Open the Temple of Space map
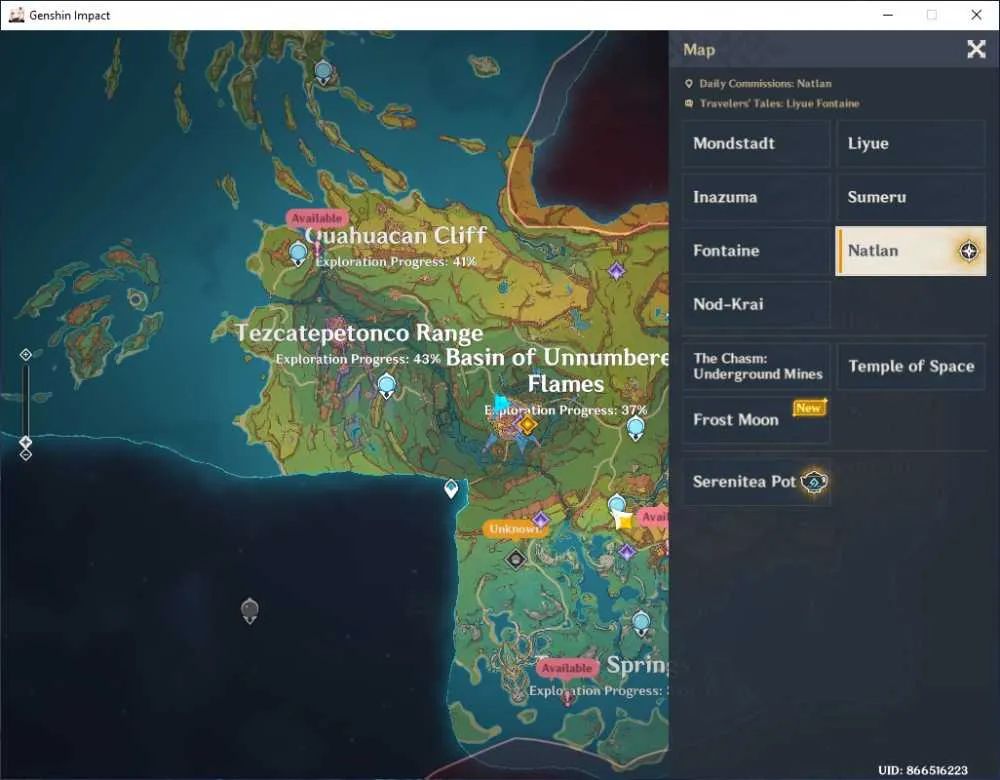1000x780 pixels. (911, 366)
